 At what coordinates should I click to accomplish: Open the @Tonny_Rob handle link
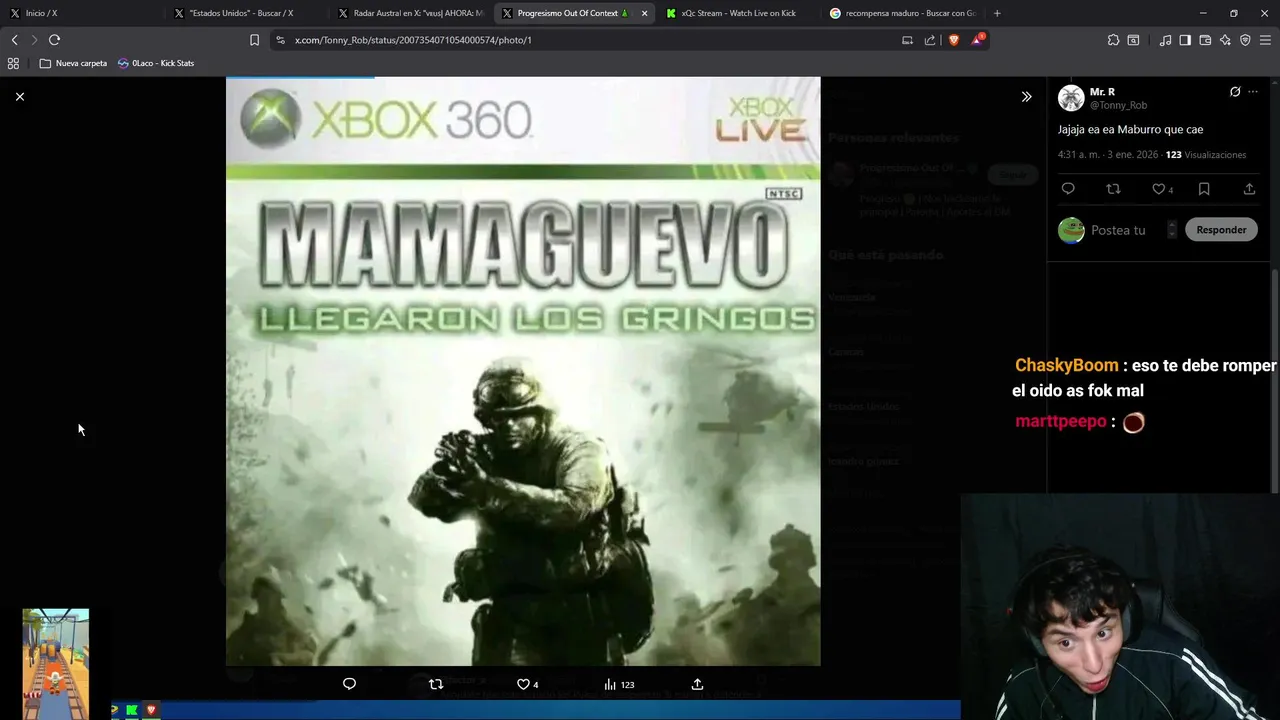click(1118, 105)
